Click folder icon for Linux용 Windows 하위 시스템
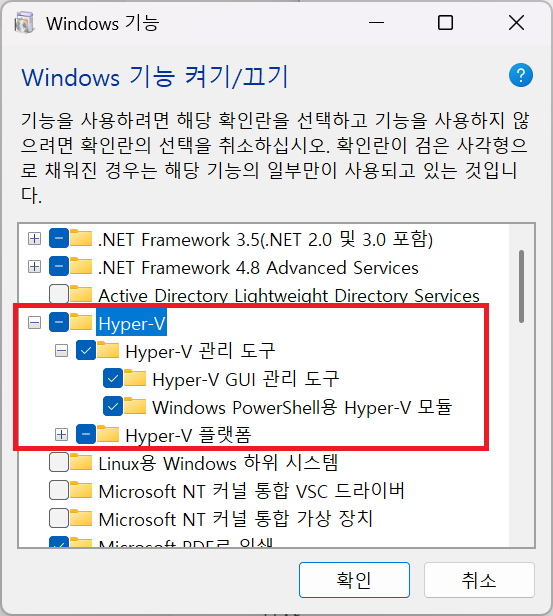Screen dimensions: 553x616 coord(81,462)
